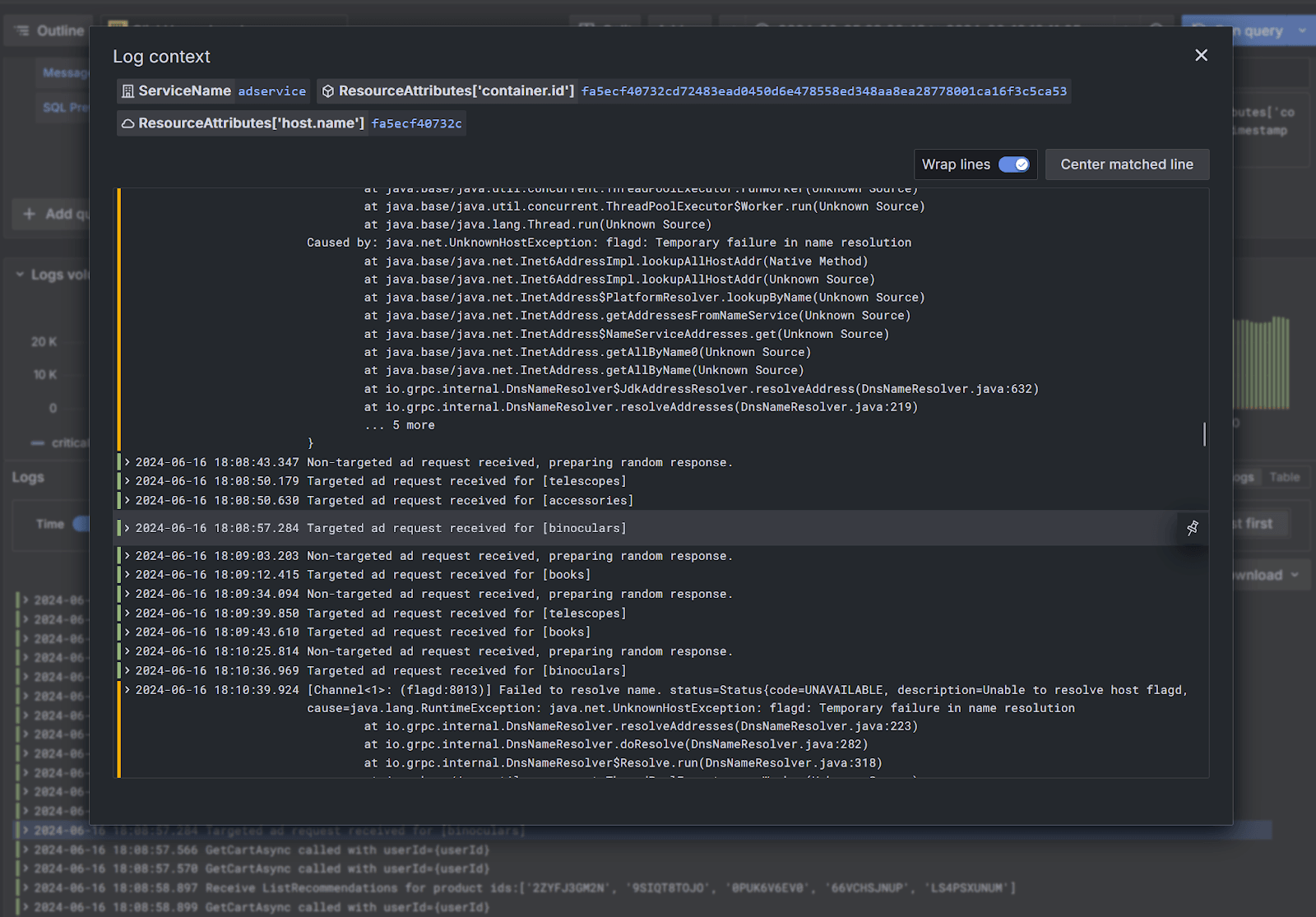Click the container.id cube icon
Viewport: 1316px width, 917px height.
click(328, 91)
